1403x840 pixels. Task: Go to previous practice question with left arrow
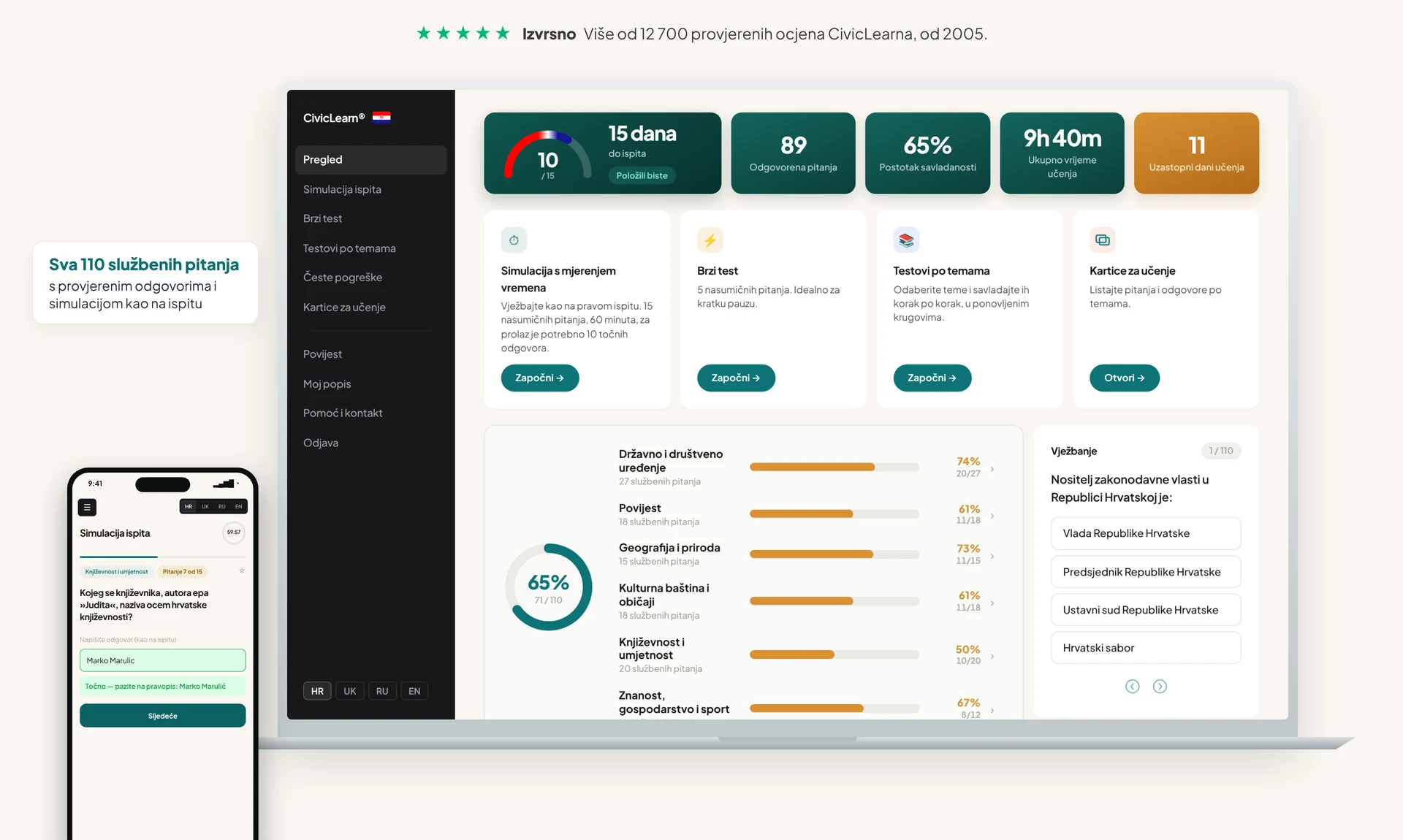tap(1133, 687)
